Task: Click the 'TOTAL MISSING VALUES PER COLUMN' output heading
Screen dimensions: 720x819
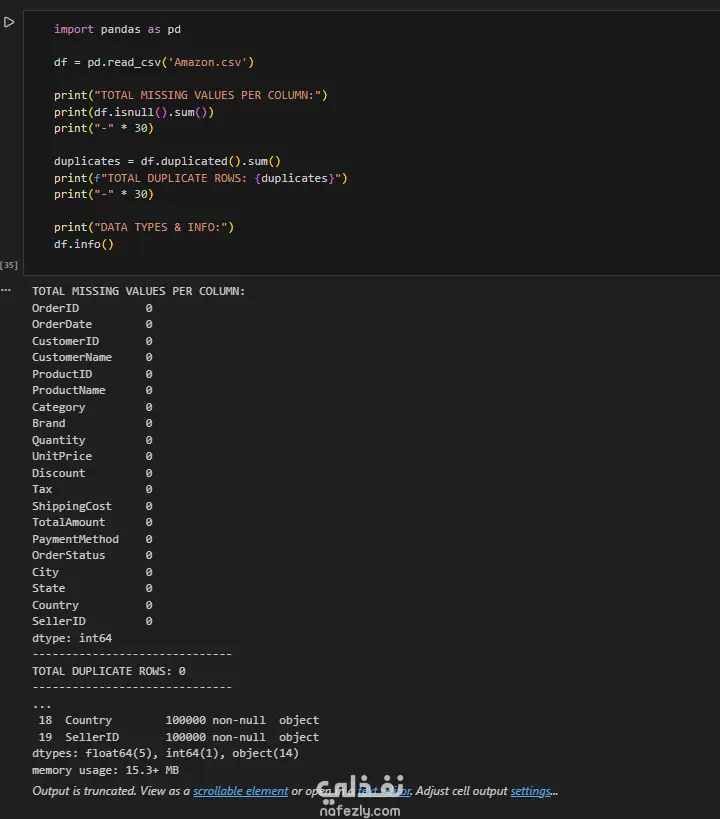Action: (138, 291)
